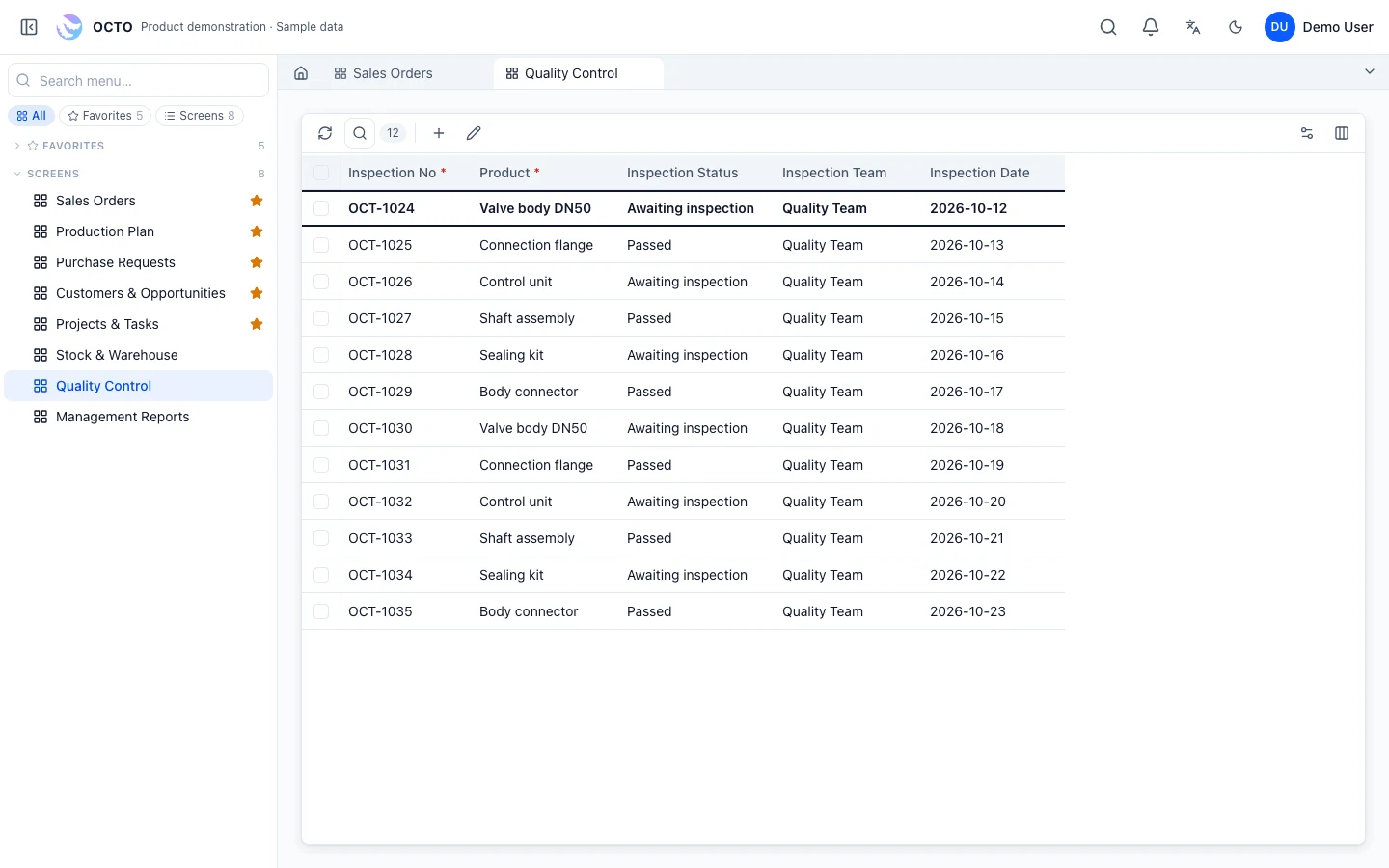Open the notifications bell
The height and width of the screenshot is (868, 1389).
click(1151, 27)
